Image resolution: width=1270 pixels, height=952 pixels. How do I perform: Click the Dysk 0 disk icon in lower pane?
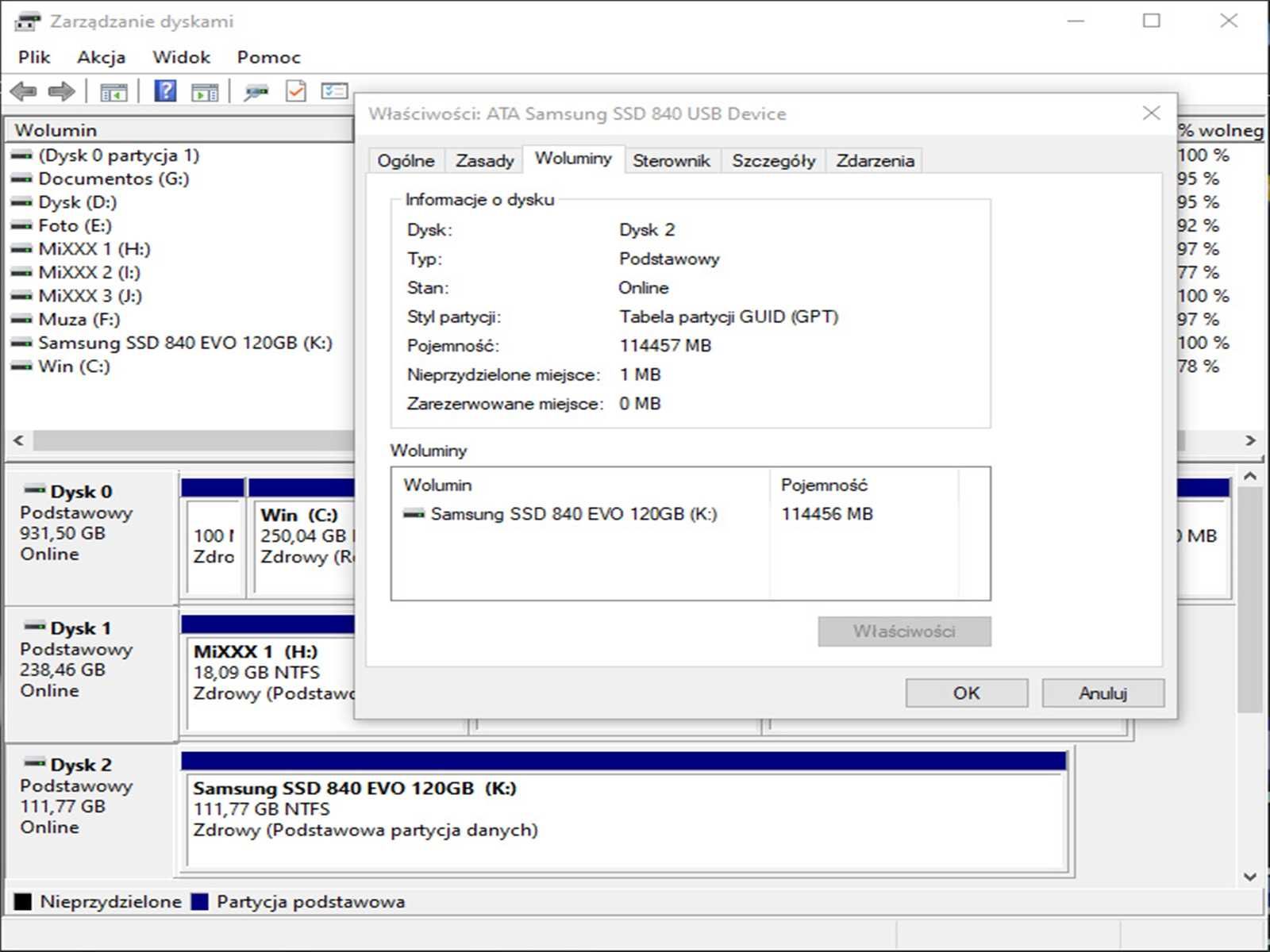[x=35, y=489]
